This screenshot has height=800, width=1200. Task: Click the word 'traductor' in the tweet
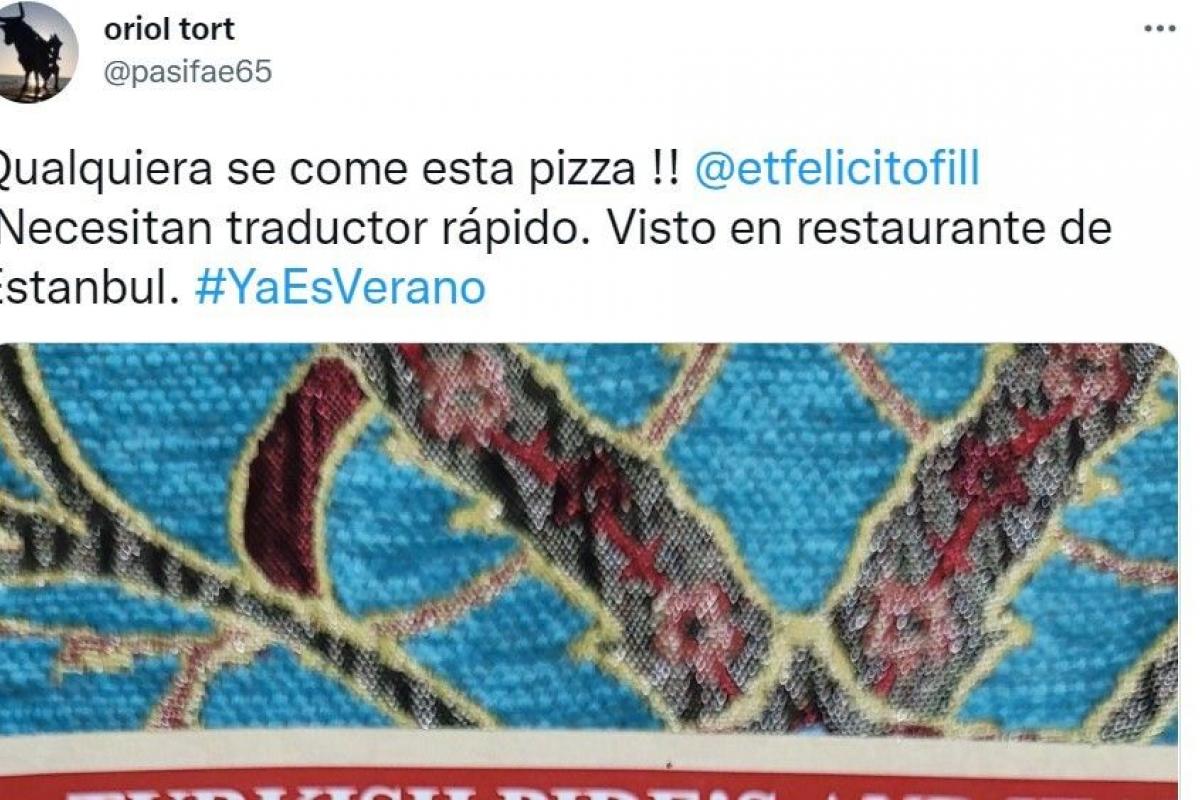(x=325, y=229)
